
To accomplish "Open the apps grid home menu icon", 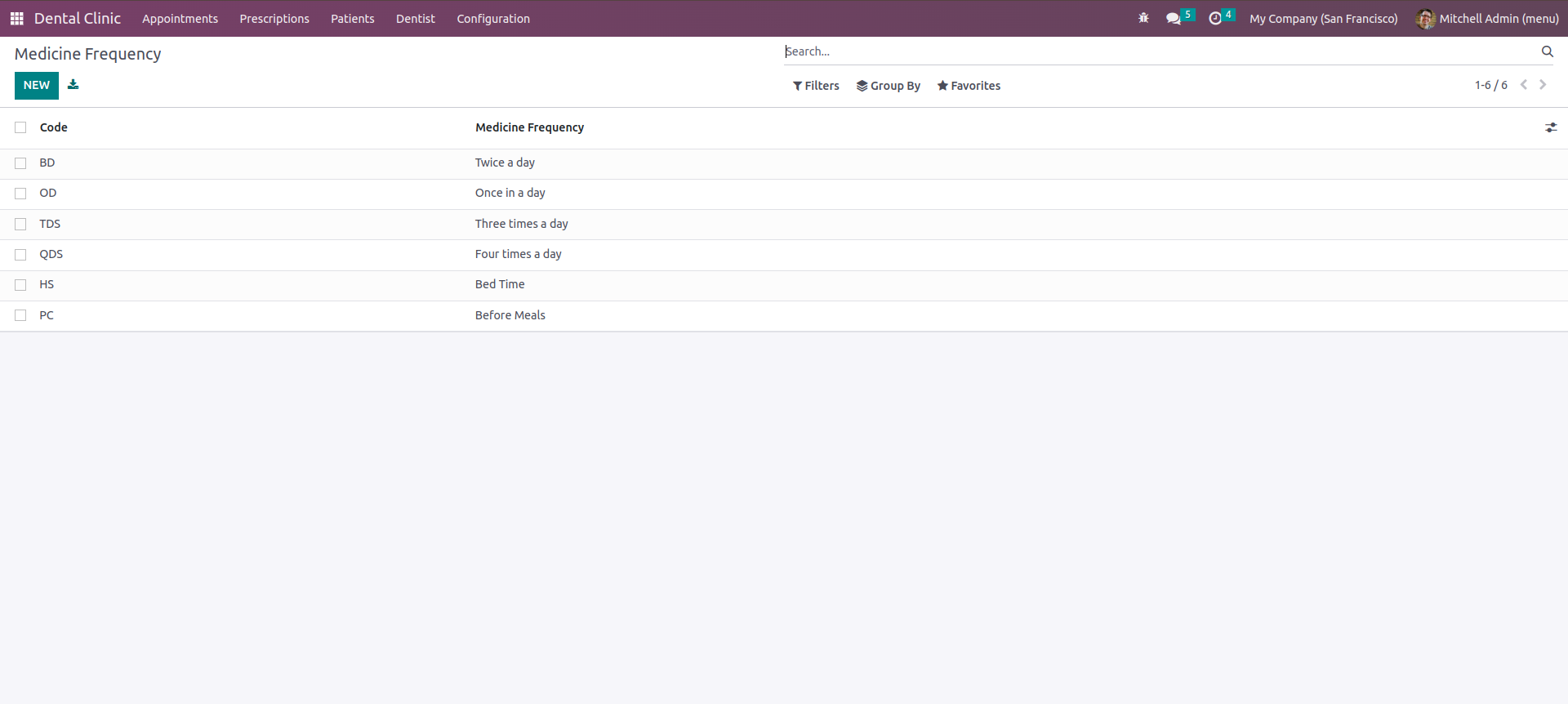I will 16,18.
